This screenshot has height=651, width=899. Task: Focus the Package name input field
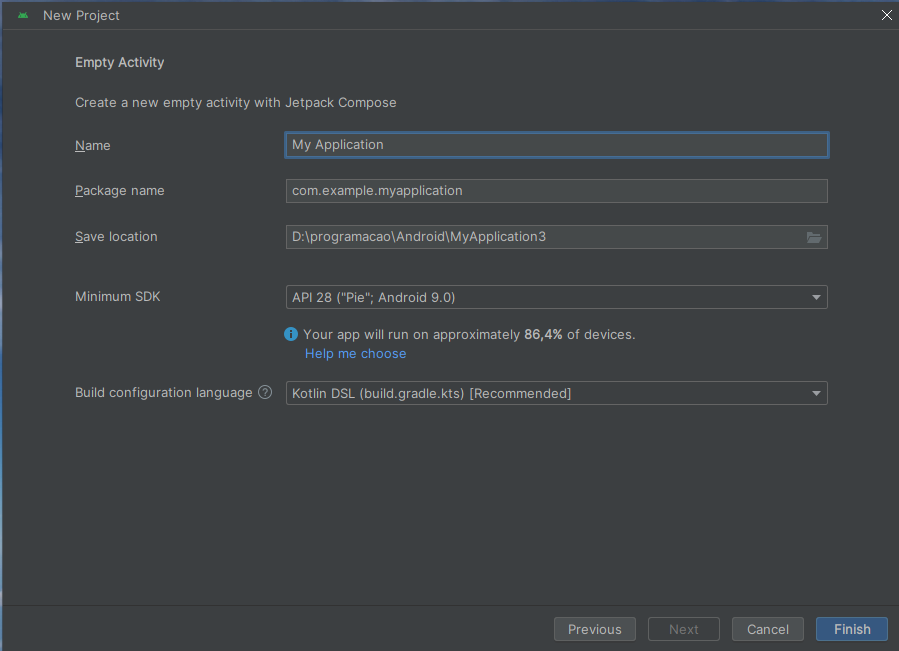click(557, 190)
